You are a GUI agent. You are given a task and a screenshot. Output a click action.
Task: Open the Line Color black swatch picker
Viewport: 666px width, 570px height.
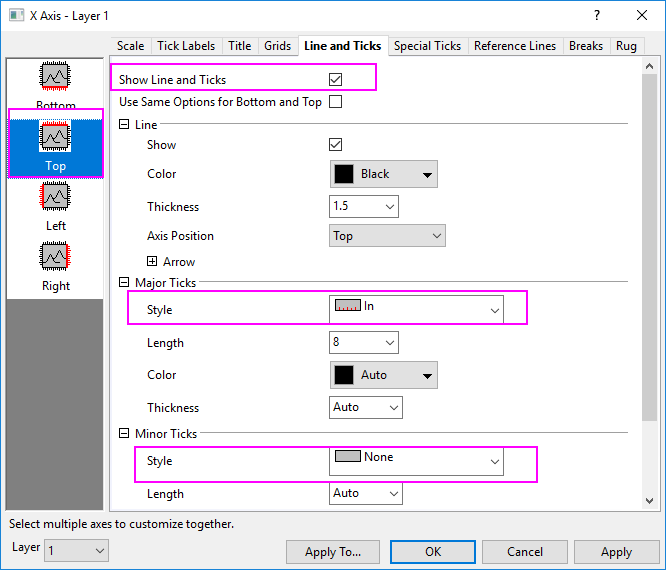pyautogui.click(x=384, y=174)
